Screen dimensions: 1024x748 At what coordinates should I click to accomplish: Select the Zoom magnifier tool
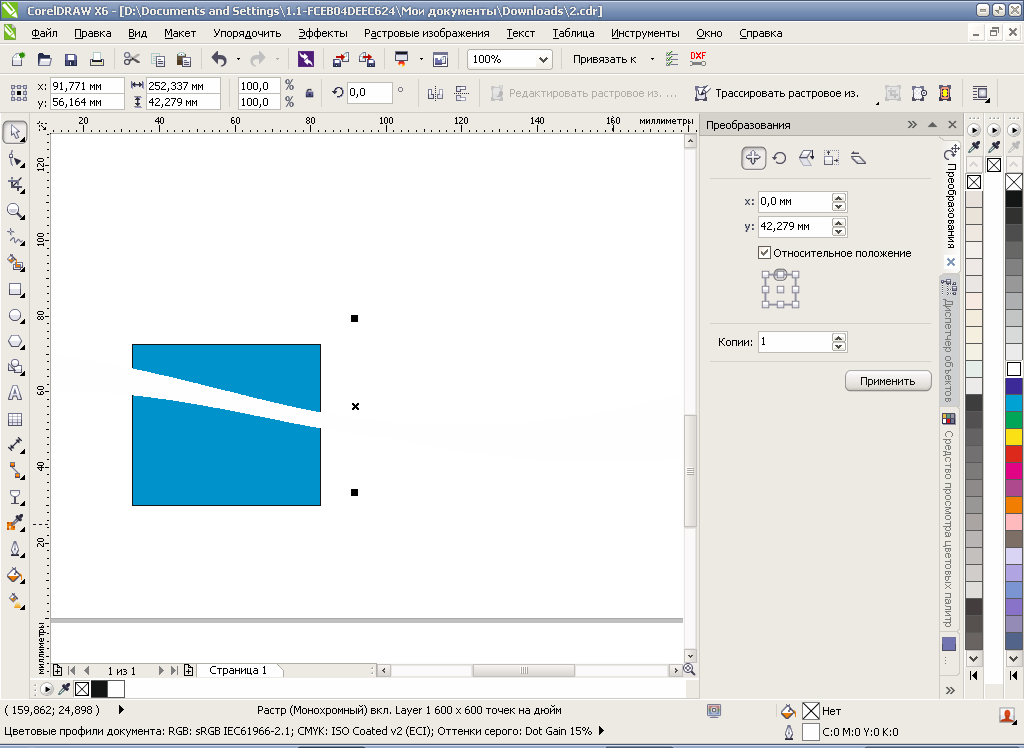coord(15,211)
